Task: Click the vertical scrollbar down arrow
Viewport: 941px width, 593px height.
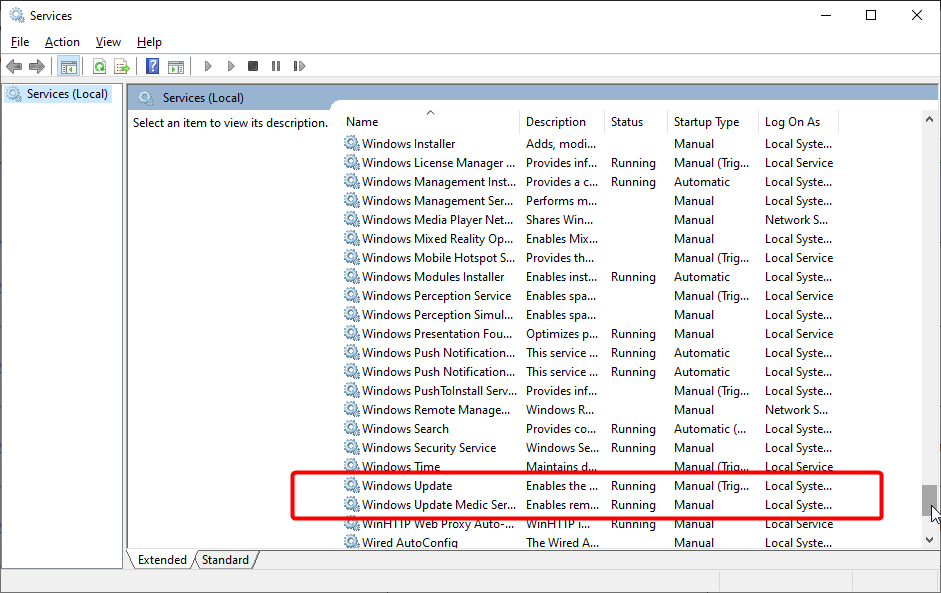Action: [930, 540]
